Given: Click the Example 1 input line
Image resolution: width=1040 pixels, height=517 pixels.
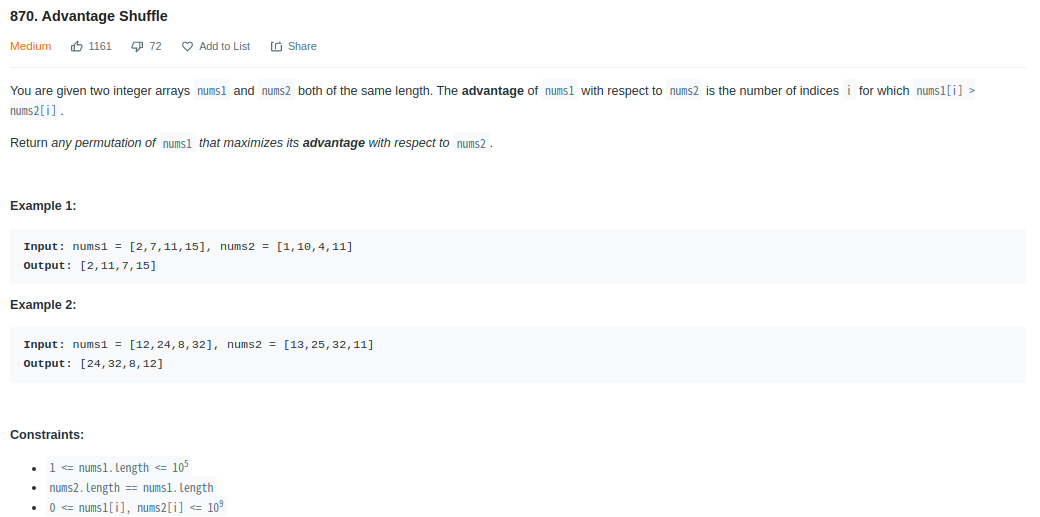Looking at the screenshot, I should point(188,247).
